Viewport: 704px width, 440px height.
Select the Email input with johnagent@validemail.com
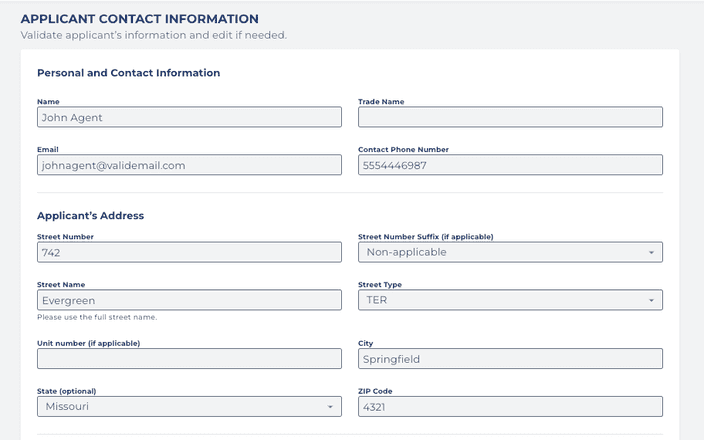(189, 165)
